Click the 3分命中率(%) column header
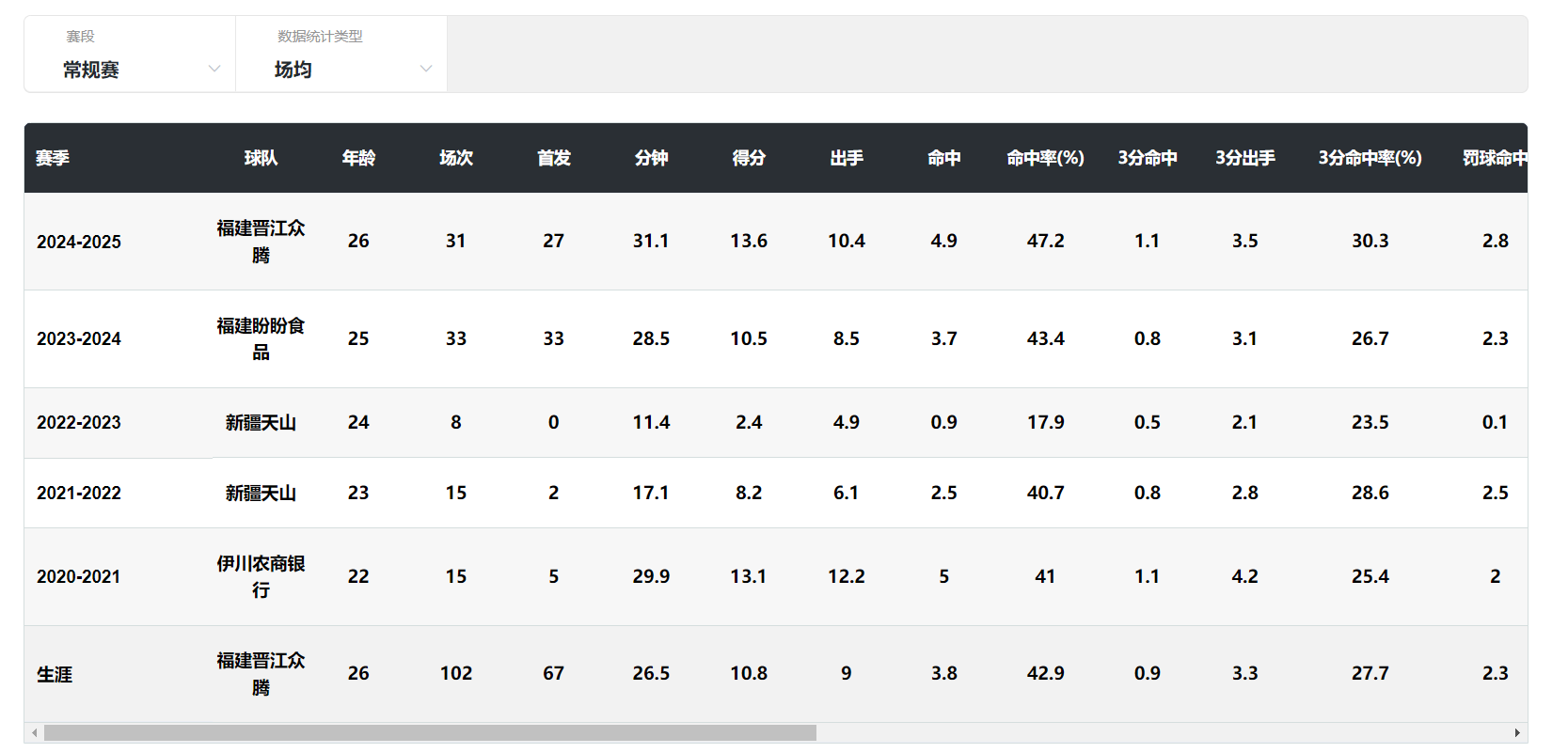1568x753 pixels. coord(1370,158)
